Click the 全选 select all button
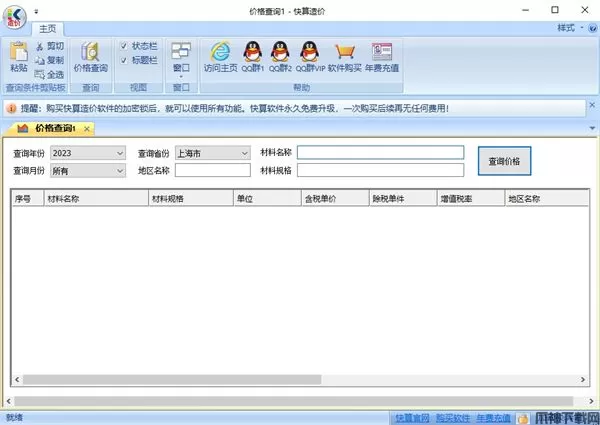600x425 pixels. click(x=50, y=75)
